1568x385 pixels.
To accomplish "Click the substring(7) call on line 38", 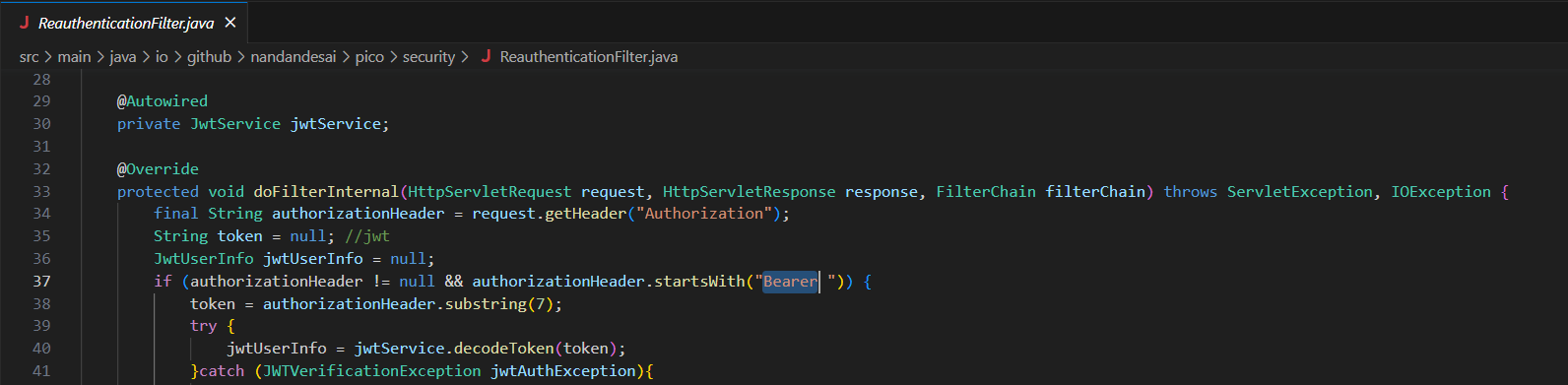I will 499,304.
